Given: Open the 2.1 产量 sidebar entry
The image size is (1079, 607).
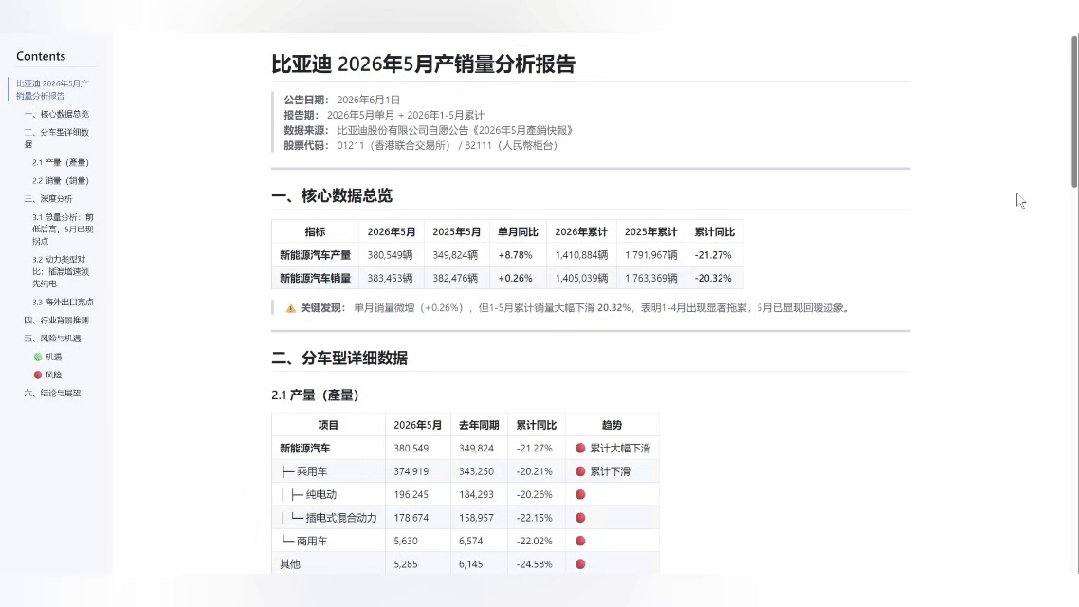Looking at the screenshot, I should point(61,162).
